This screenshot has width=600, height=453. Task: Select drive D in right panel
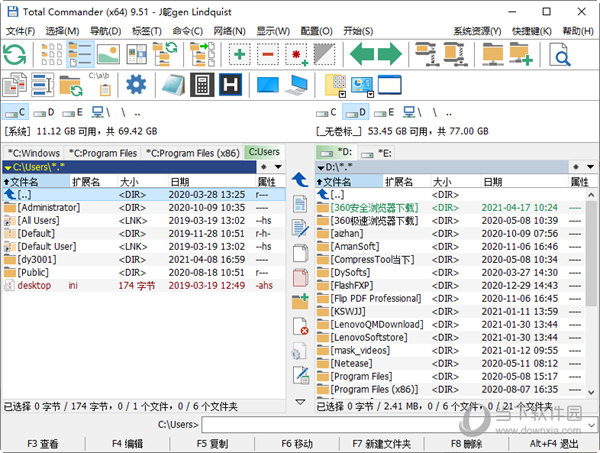355,112
